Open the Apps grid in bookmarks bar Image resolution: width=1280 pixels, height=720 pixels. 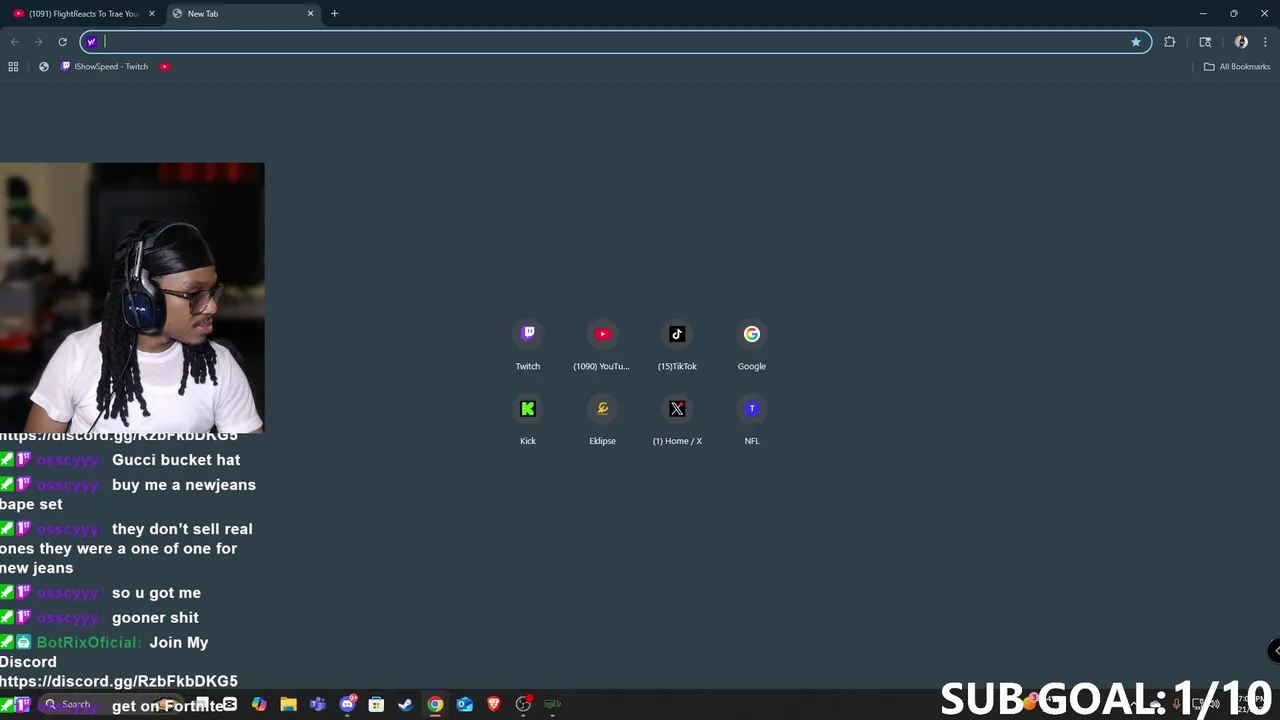(13, 66)
